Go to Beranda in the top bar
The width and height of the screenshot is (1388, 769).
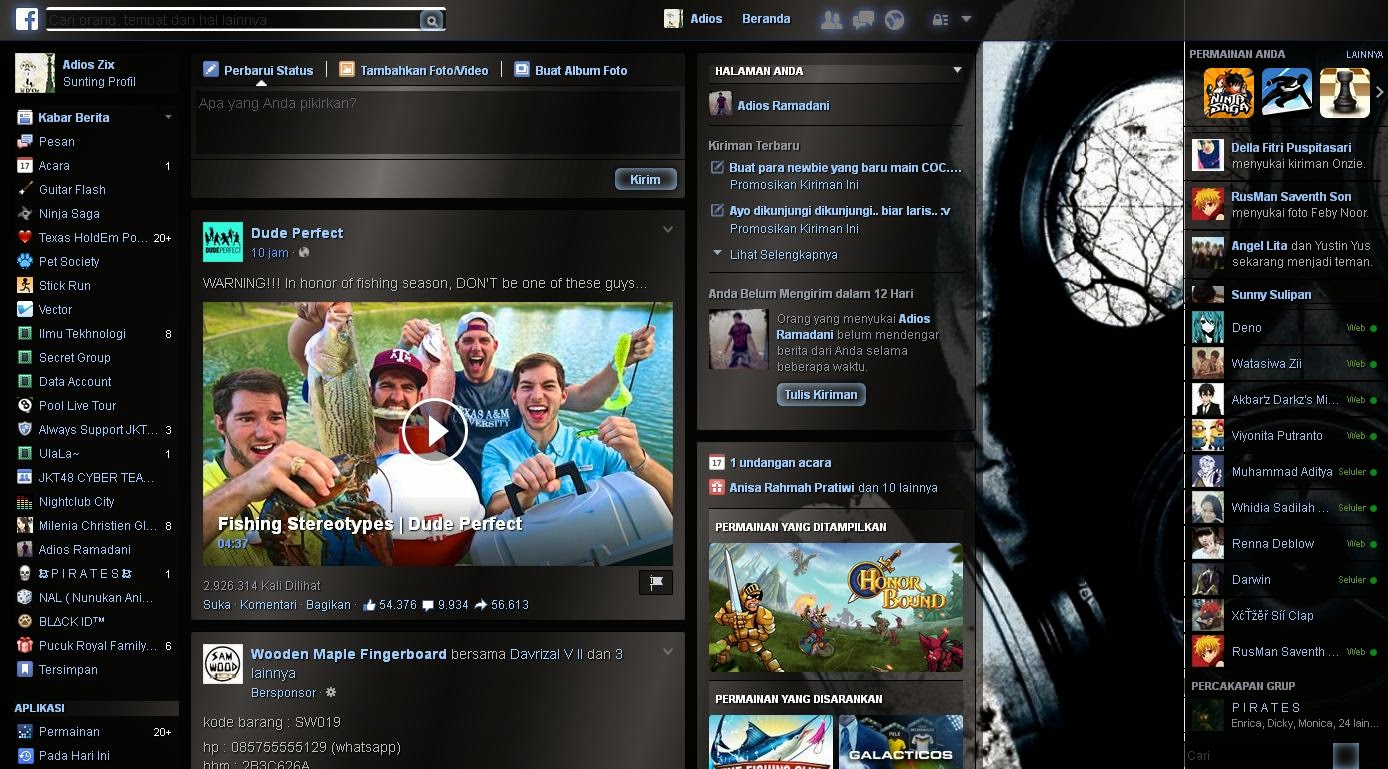[766, 19]
